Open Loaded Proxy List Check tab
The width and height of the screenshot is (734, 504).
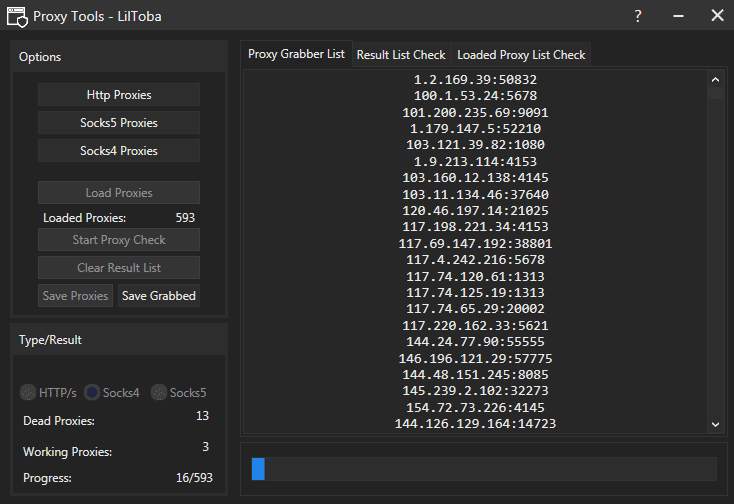click(521, 55)
